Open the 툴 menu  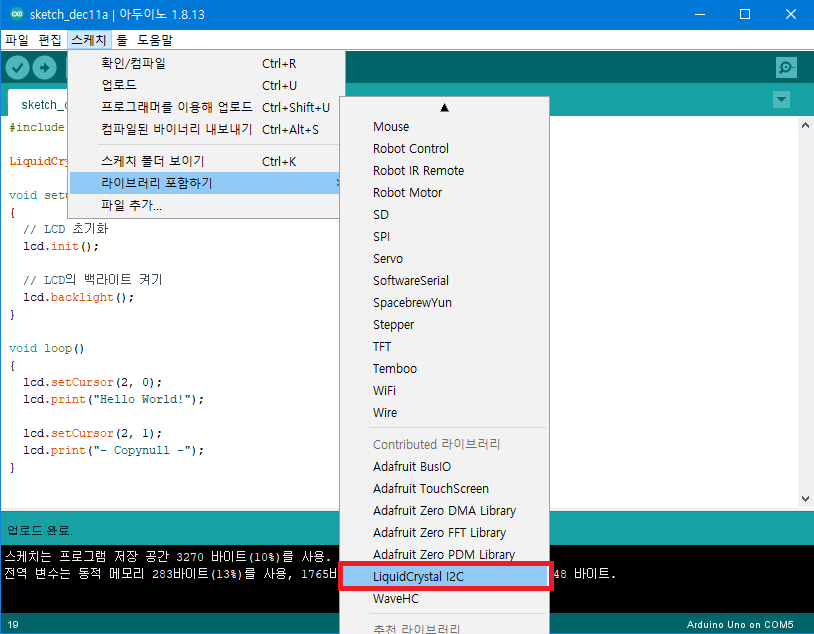(122, 40)
